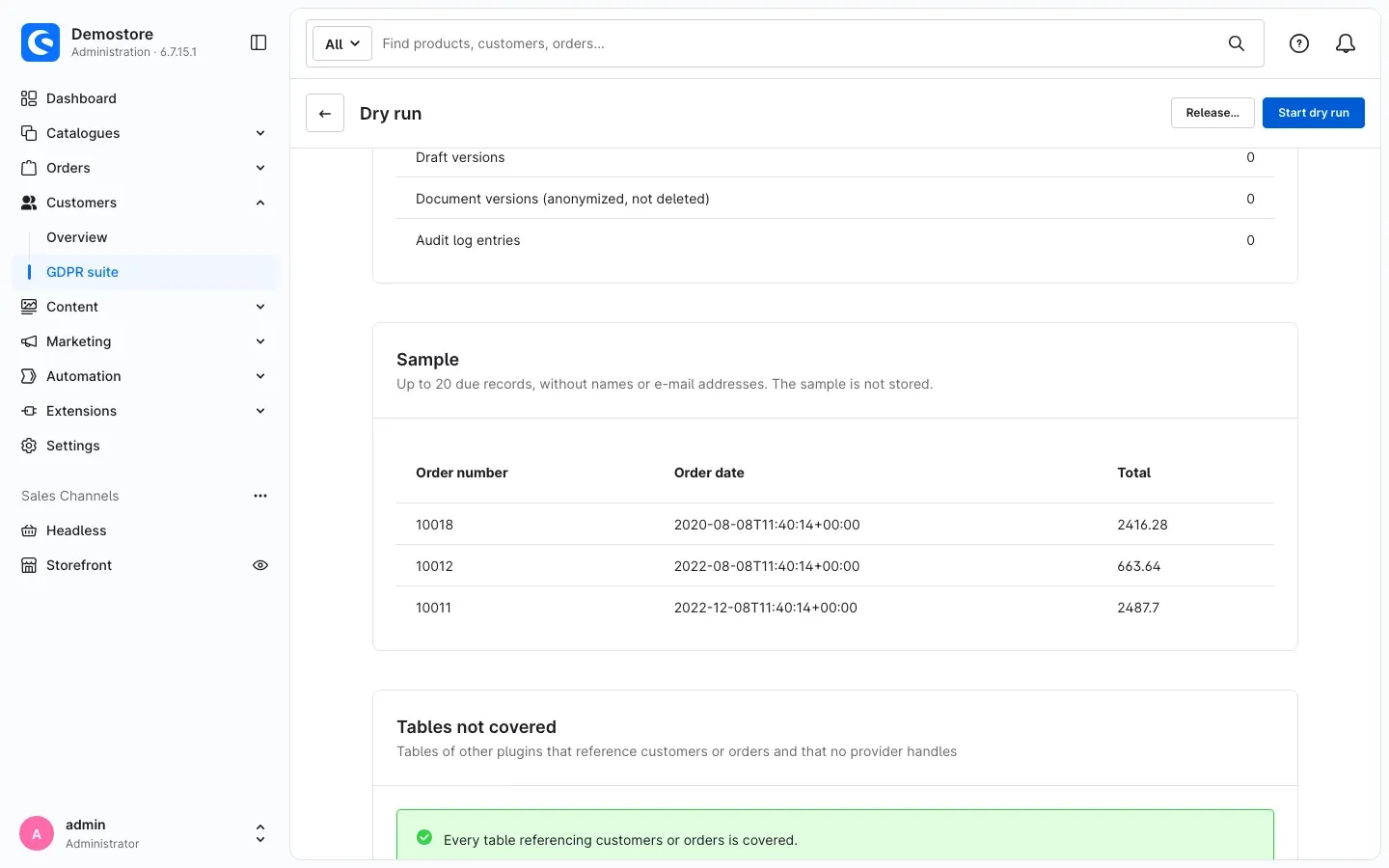Click the Headless basket icon

pyautogui.click(x=29, y=530)
